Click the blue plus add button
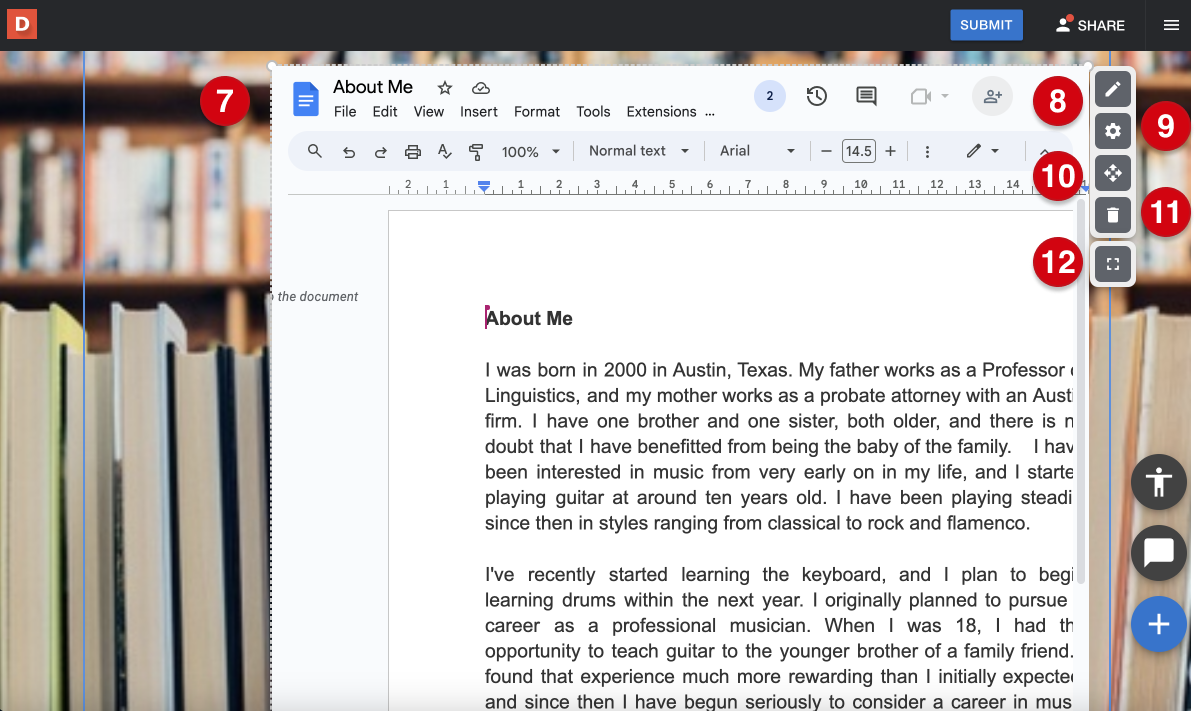The height and width of the screenshot is (711, 1195). (x=1158, y=624)
